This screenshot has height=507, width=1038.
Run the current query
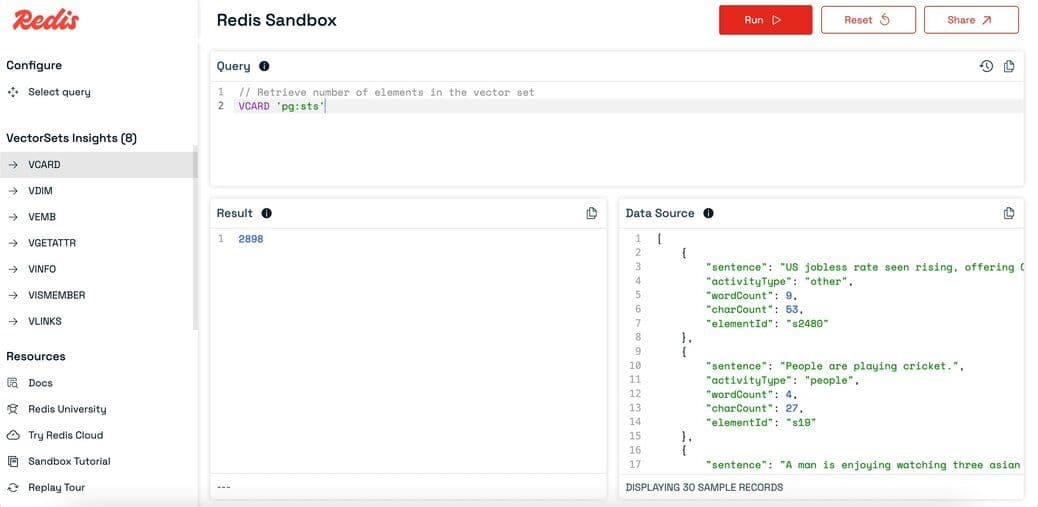click(765, 20)
